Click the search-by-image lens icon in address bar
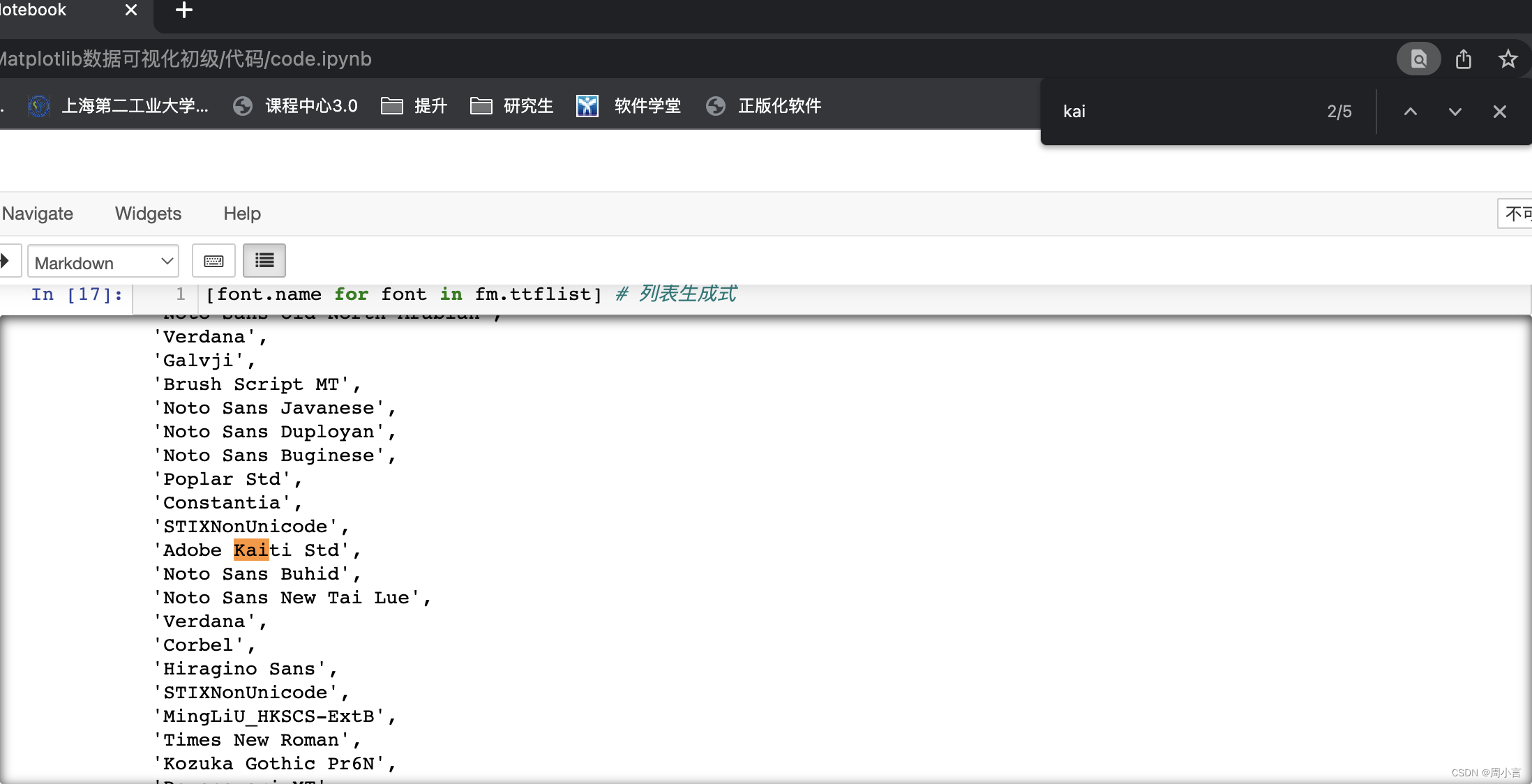This screenshot has width=1532, height=784. point(1418,59)
